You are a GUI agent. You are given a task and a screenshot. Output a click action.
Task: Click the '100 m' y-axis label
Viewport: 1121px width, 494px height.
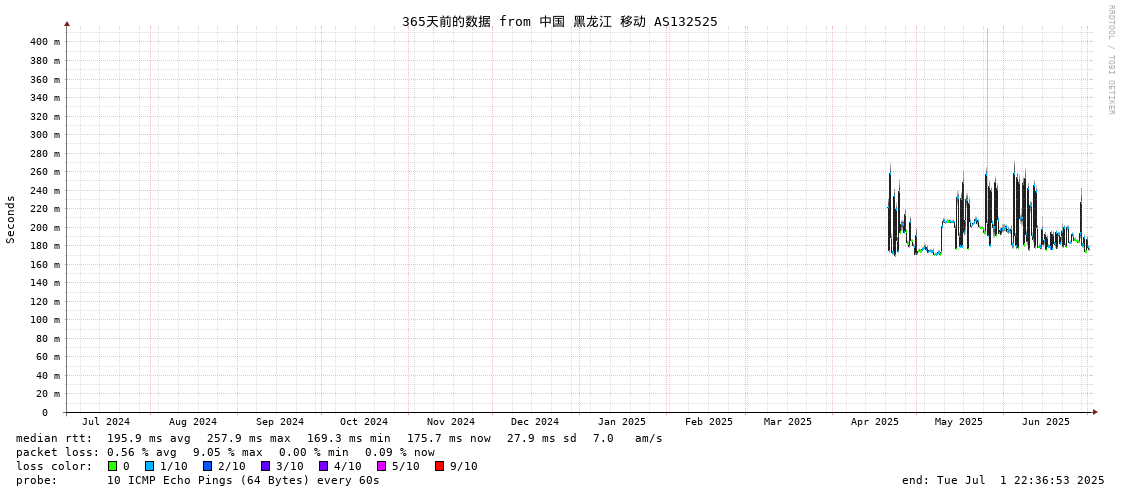coord(45,320)
